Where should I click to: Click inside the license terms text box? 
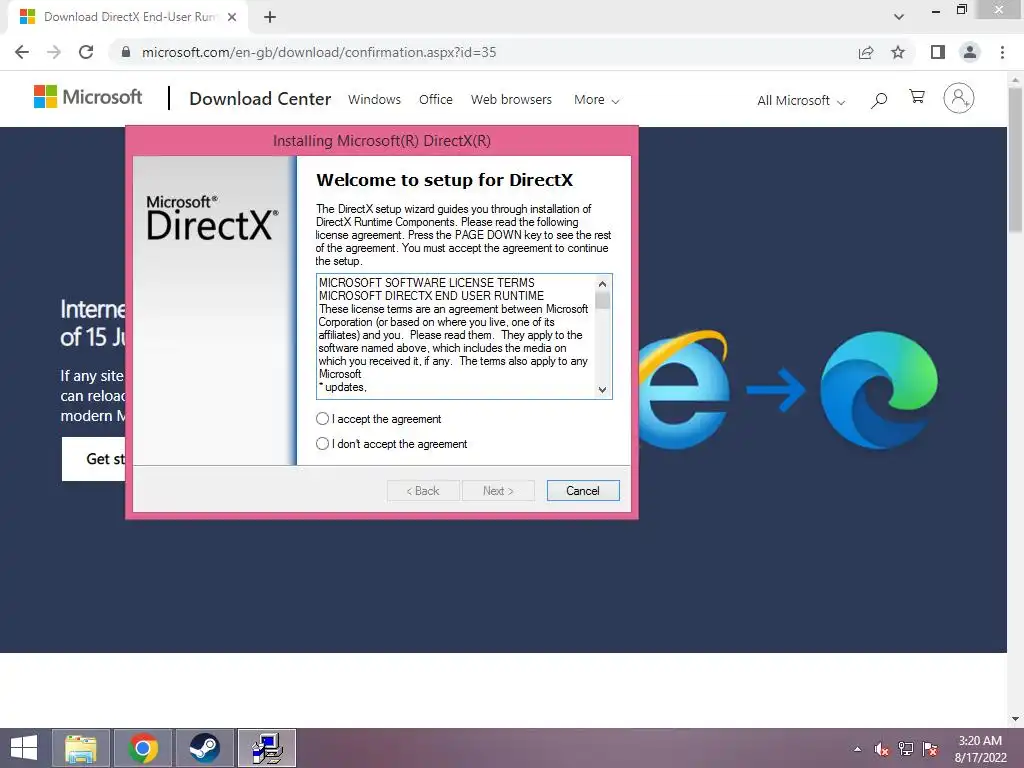(x=456, y=336)
